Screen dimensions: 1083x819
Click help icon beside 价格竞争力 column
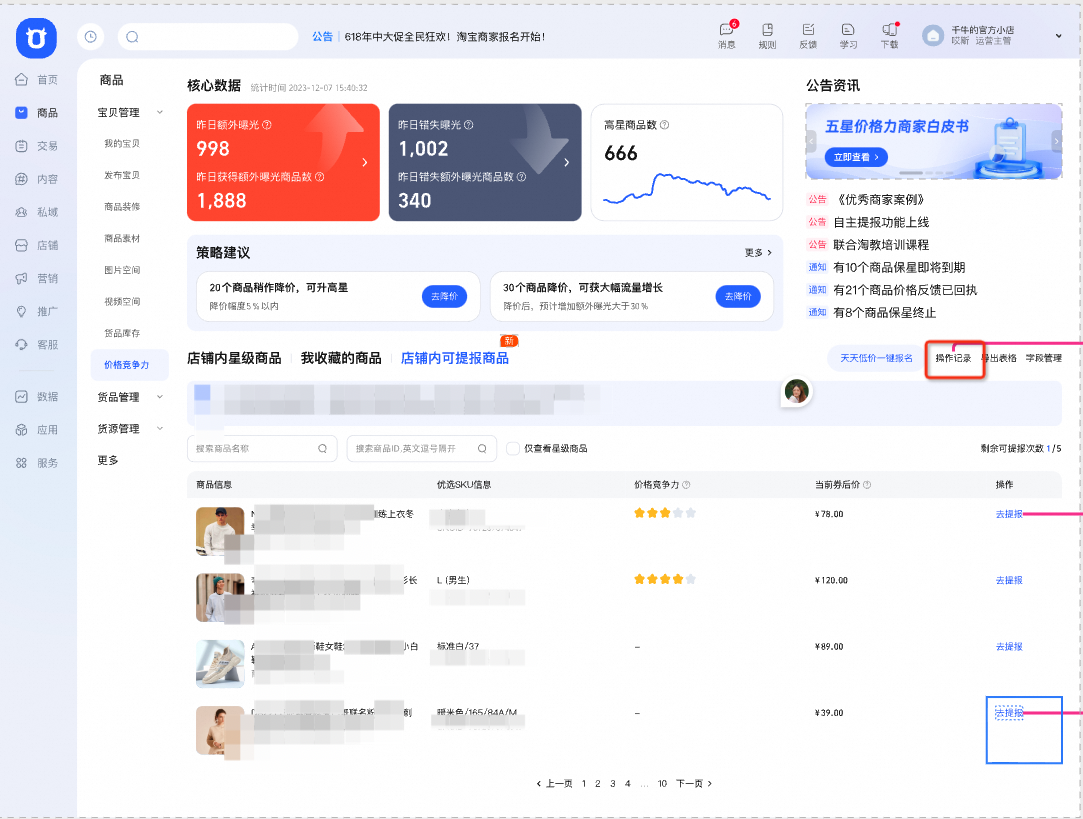pyautogui.click(x=686, y=485)
